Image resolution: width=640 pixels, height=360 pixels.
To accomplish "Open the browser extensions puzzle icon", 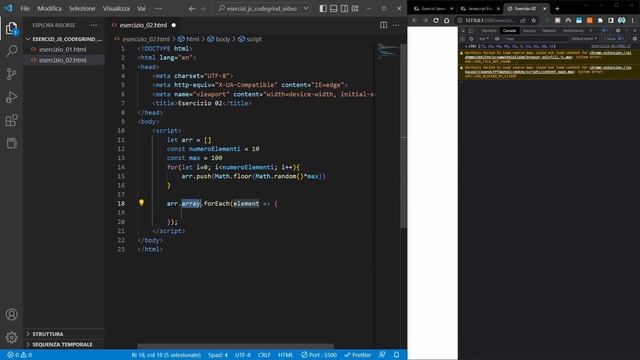I will 600,20.
